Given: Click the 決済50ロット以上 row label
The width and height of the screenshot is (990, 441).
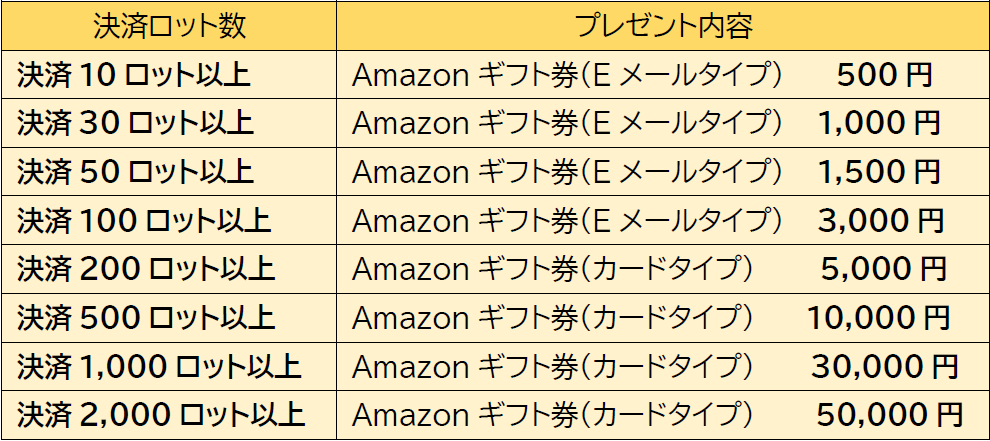Looking at the screenshot, I should pos(135,172).
